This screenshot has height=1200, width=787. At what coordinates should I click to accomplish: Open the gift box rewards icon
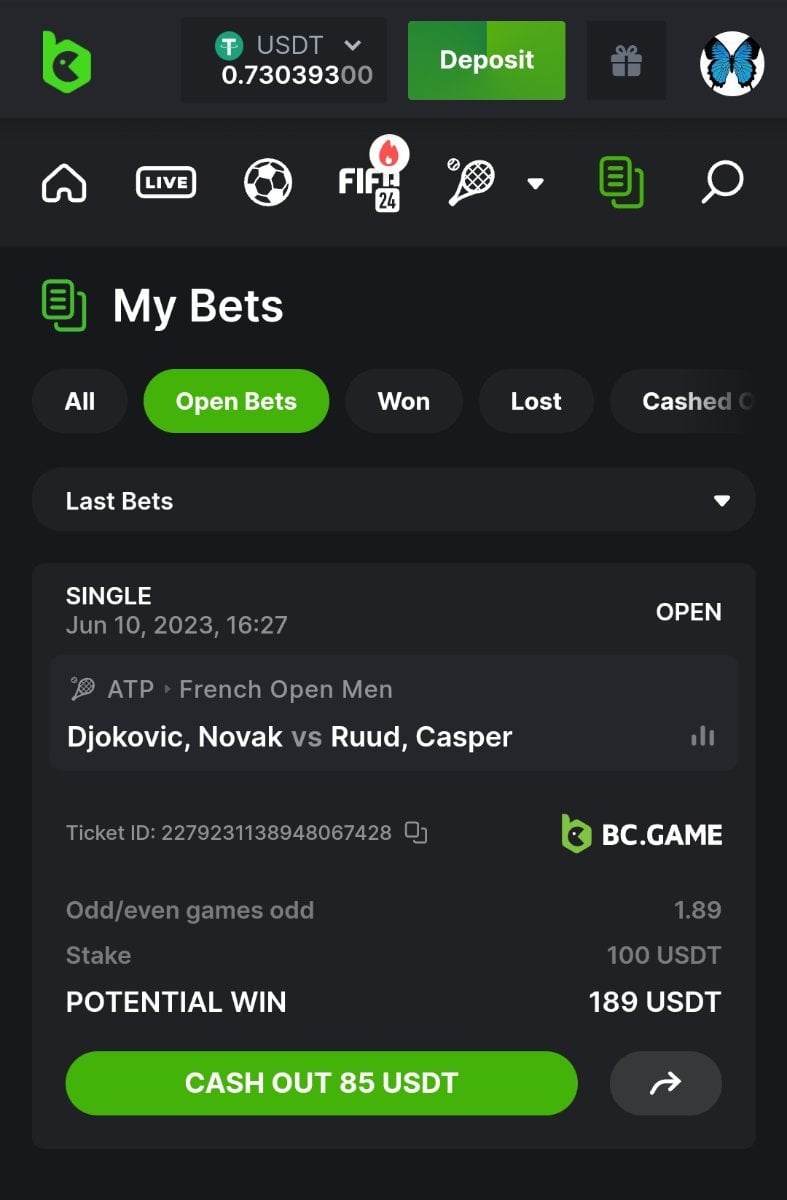[x=626, y=61]
